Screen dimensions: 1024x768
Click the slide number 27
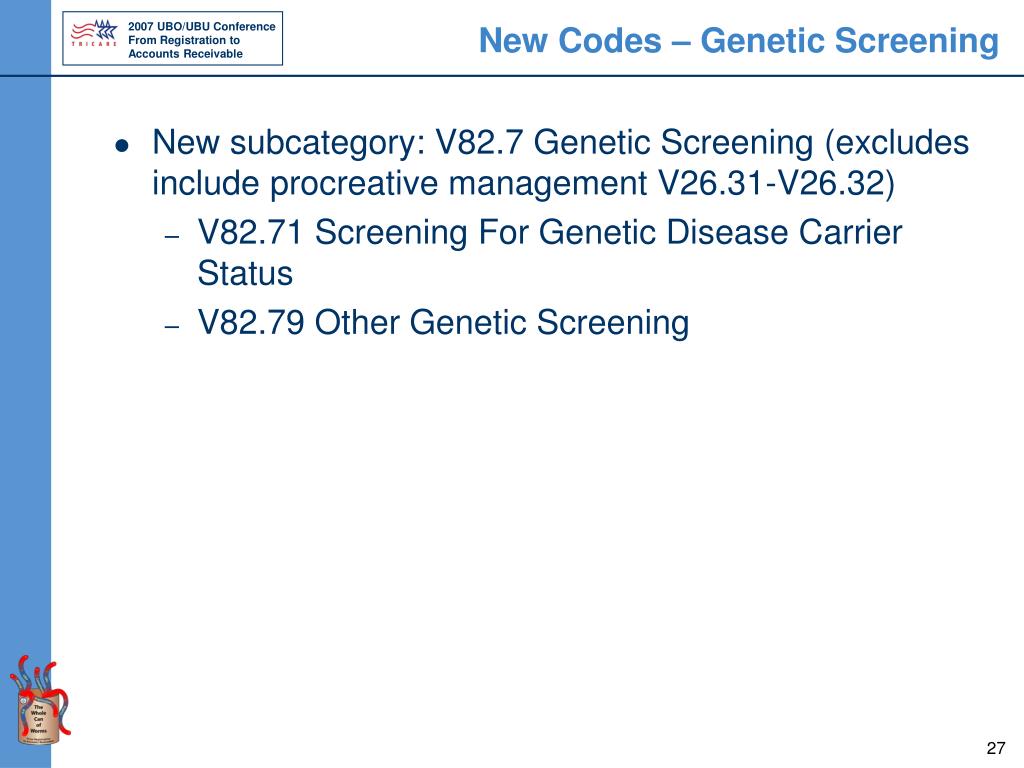coord(995,748)
